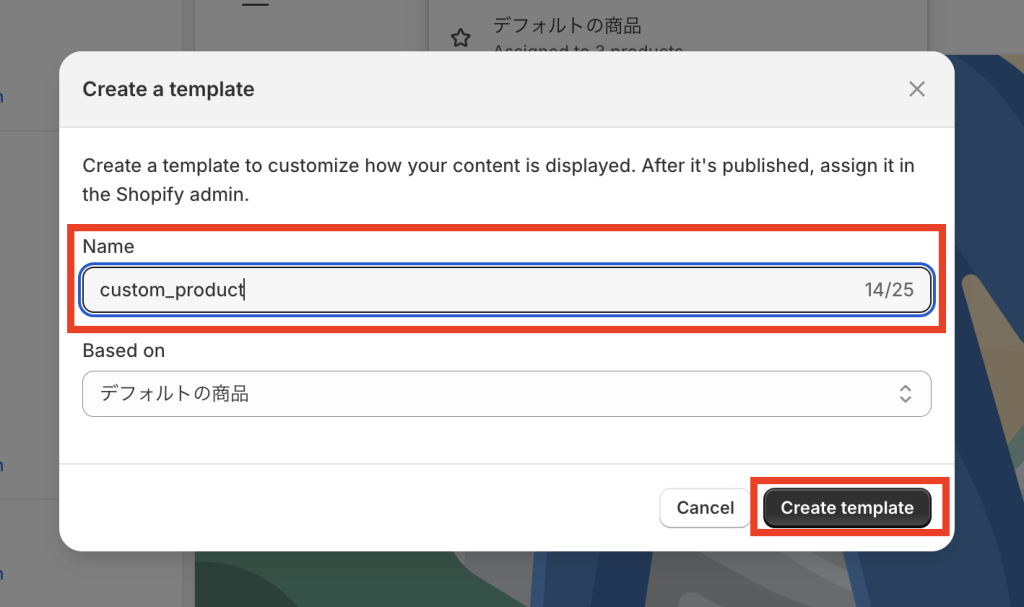Click the Based on label

(124, 351)
